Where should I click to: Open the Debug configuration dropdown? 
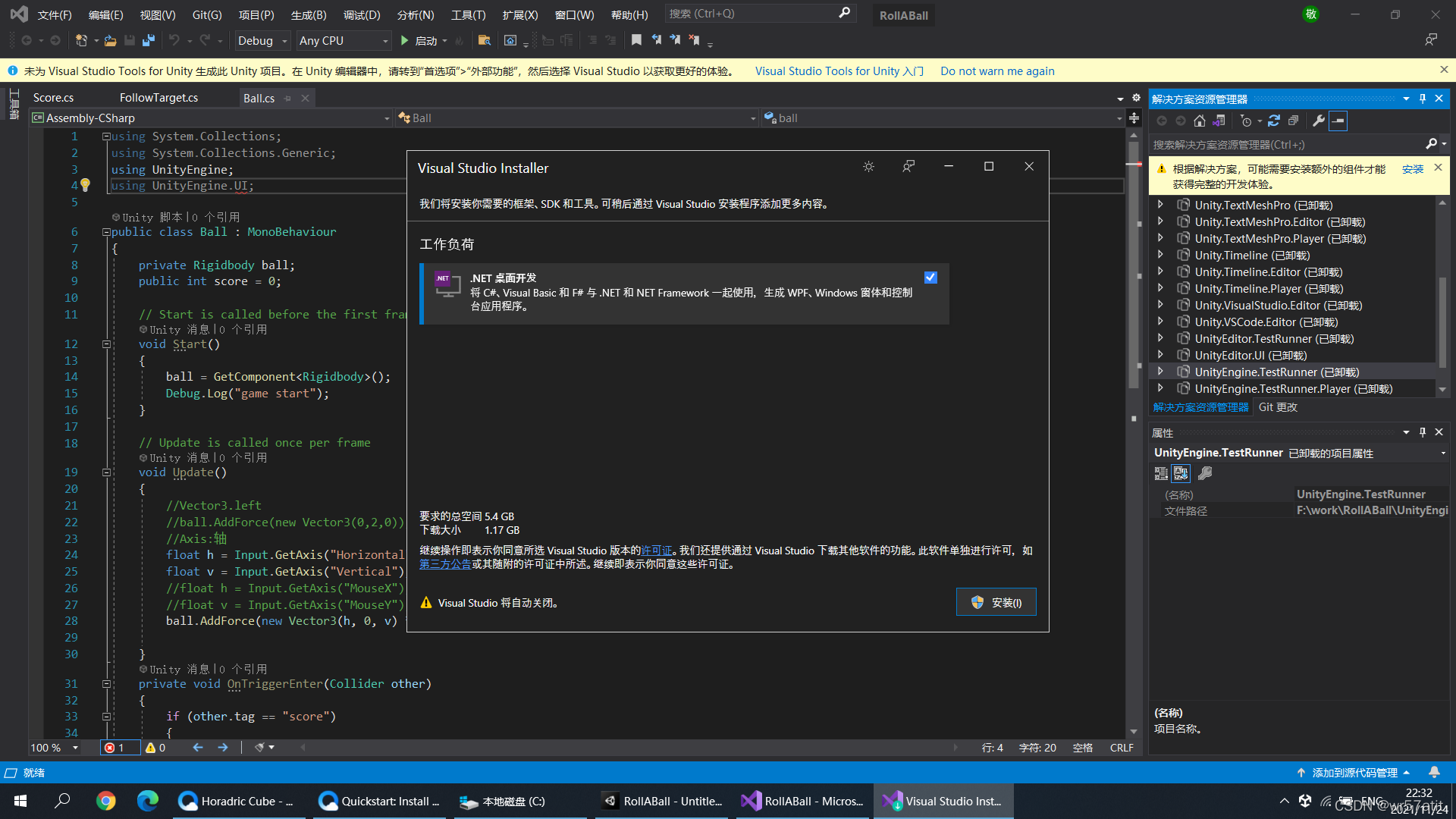point(262,40)
